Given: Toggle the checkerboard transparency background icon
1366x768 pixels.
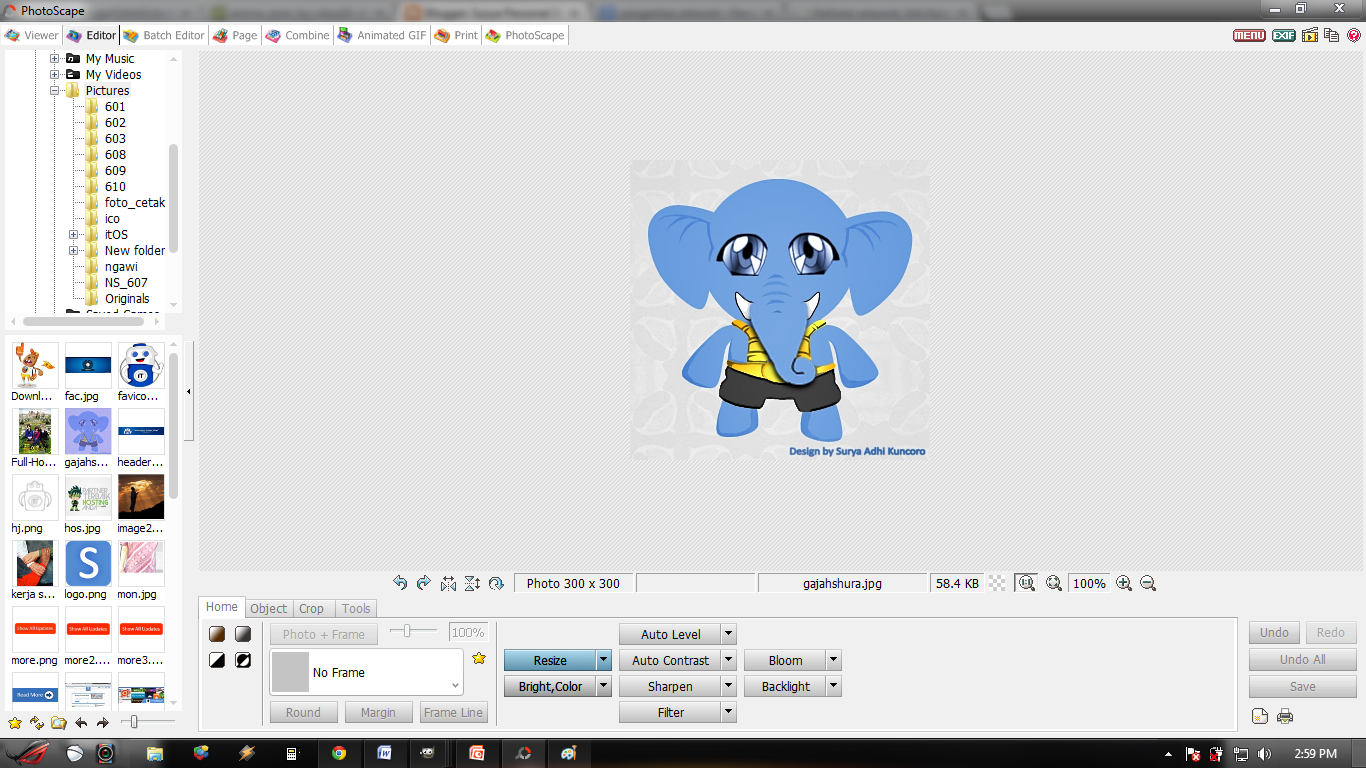Looking at the screenshot, I should [998, 583].
